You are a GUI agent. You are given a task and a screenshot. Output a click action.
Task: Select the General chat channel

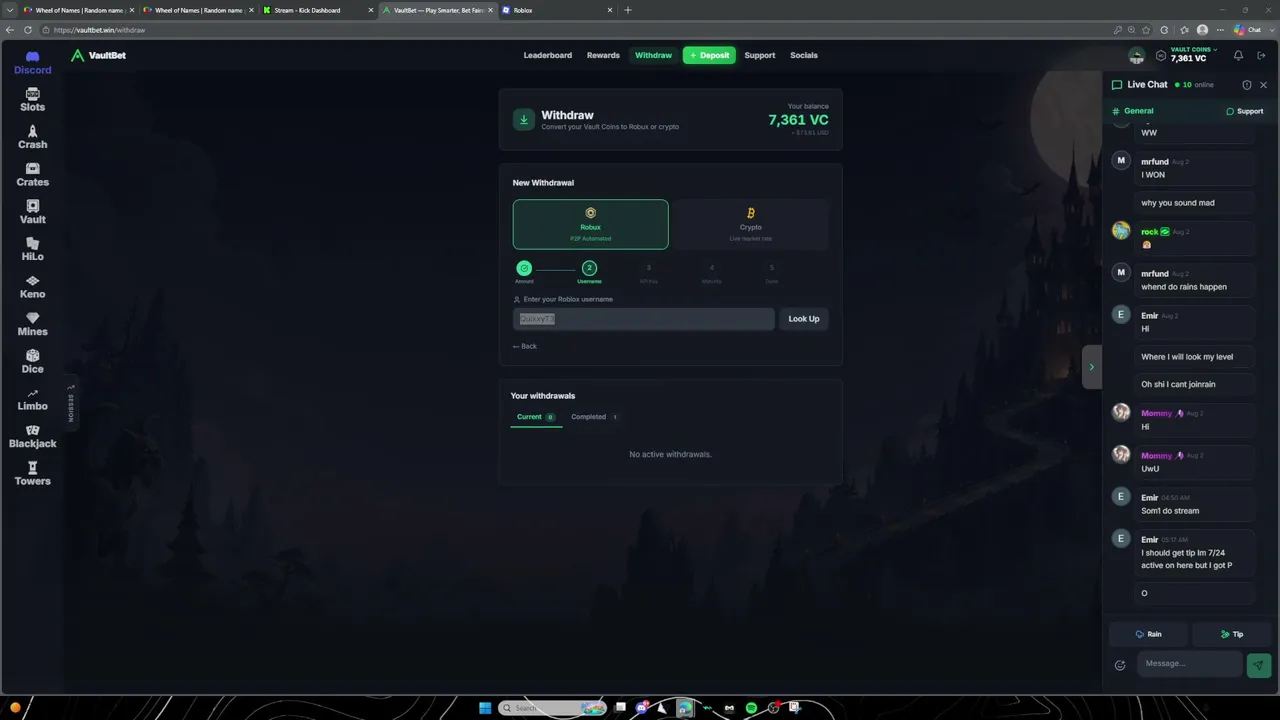(x=1133, y=111)
